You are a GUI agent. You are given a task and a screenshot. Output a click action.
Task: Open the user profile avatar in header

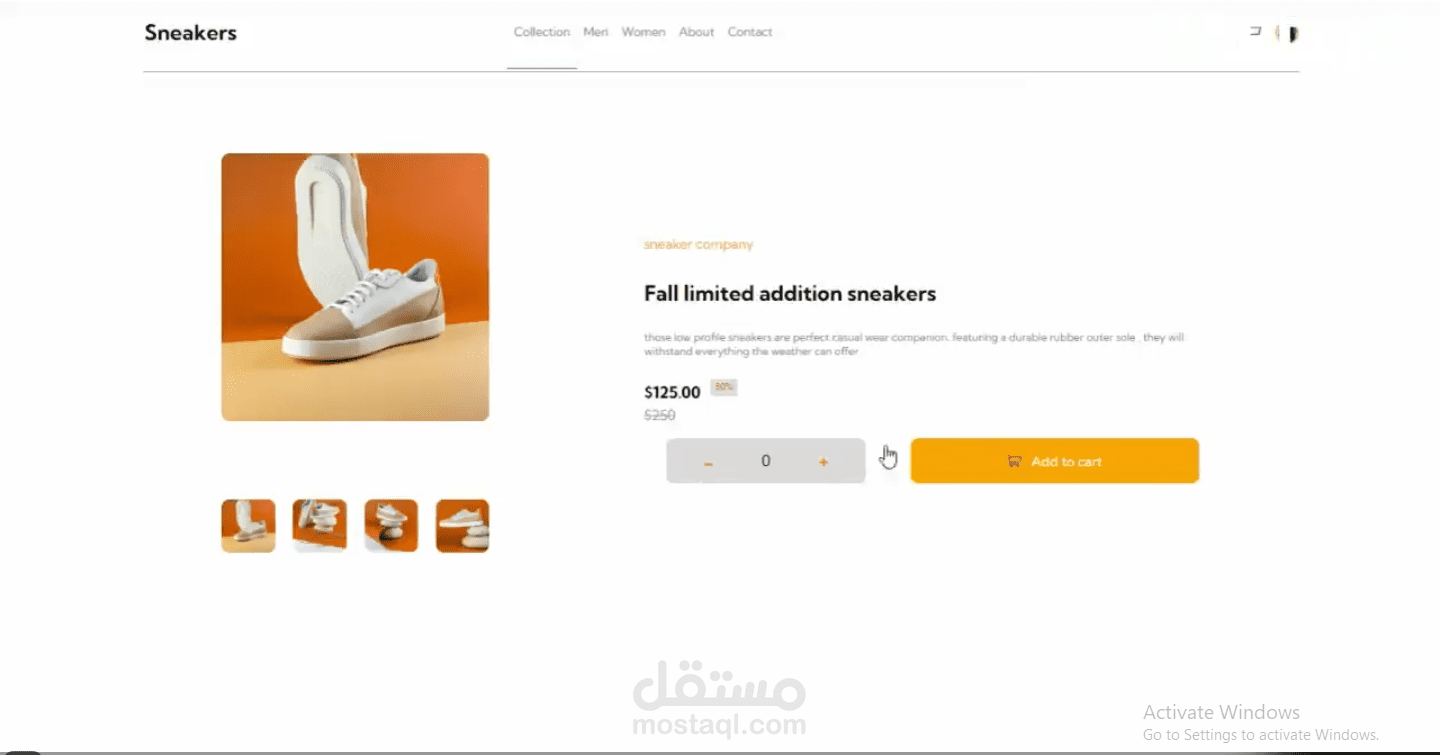pyautogui.click(x=1288, y=34)
